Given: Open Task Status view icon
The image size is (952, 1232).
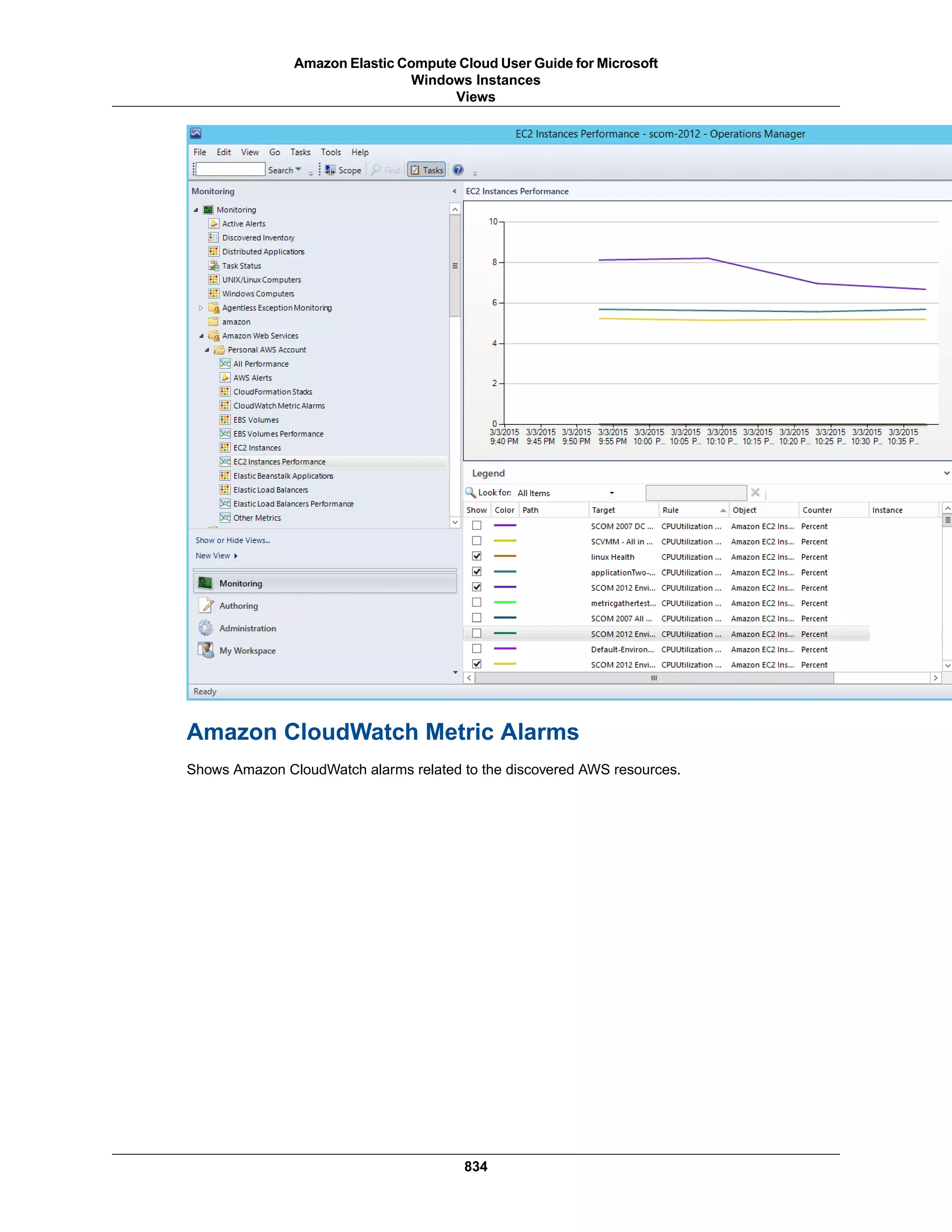Looking at the screenshot, I should 214,265.
